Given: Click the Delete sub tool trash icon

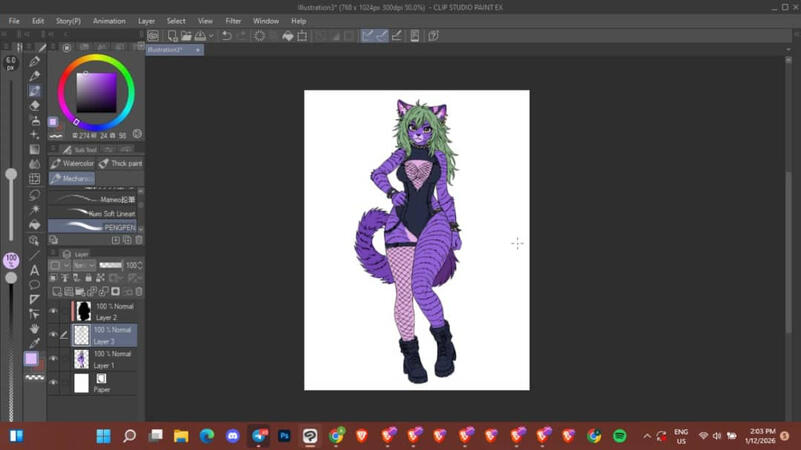Looking at the screenshot, I should [x=139, y=240].
